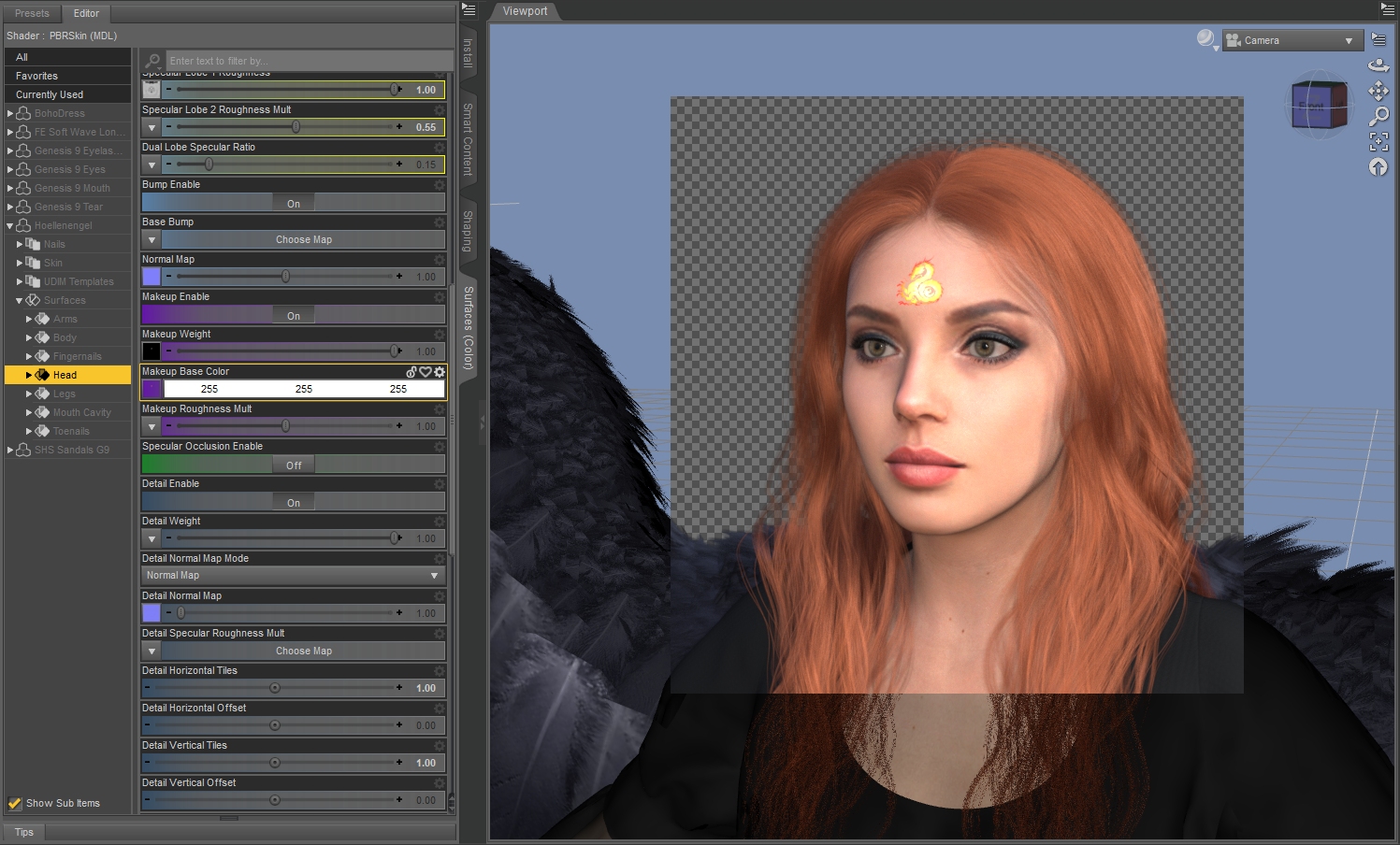The width and height of the screenshot is (1400, 845).
Task: Open the draw style sphere icon
Action: click(1206, 39)
